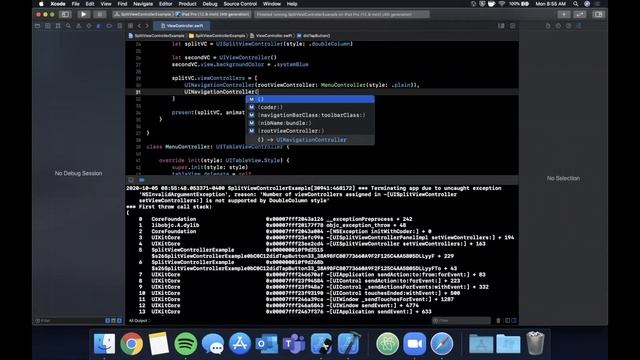Open the Project navigator folder icon
This screenshot has width=640, height=360.
(38, 26)
